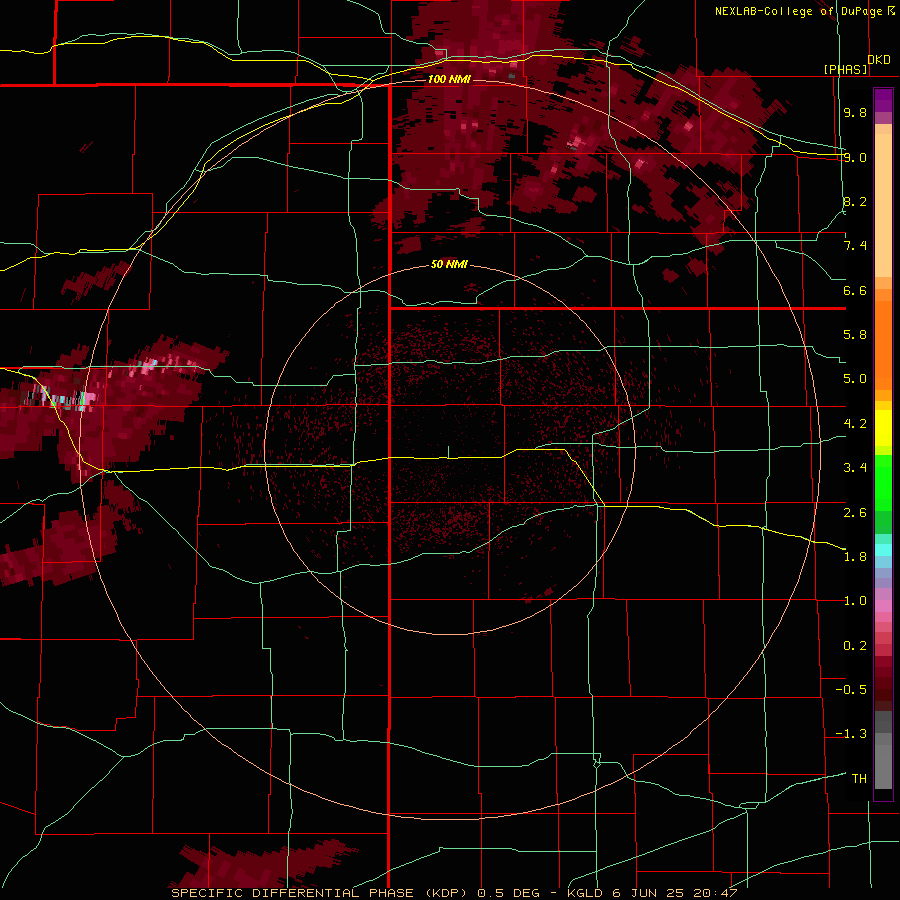Screen dimensions: 900x900
Task: Click the 1.0 scale value
Action: click(855, 601)
